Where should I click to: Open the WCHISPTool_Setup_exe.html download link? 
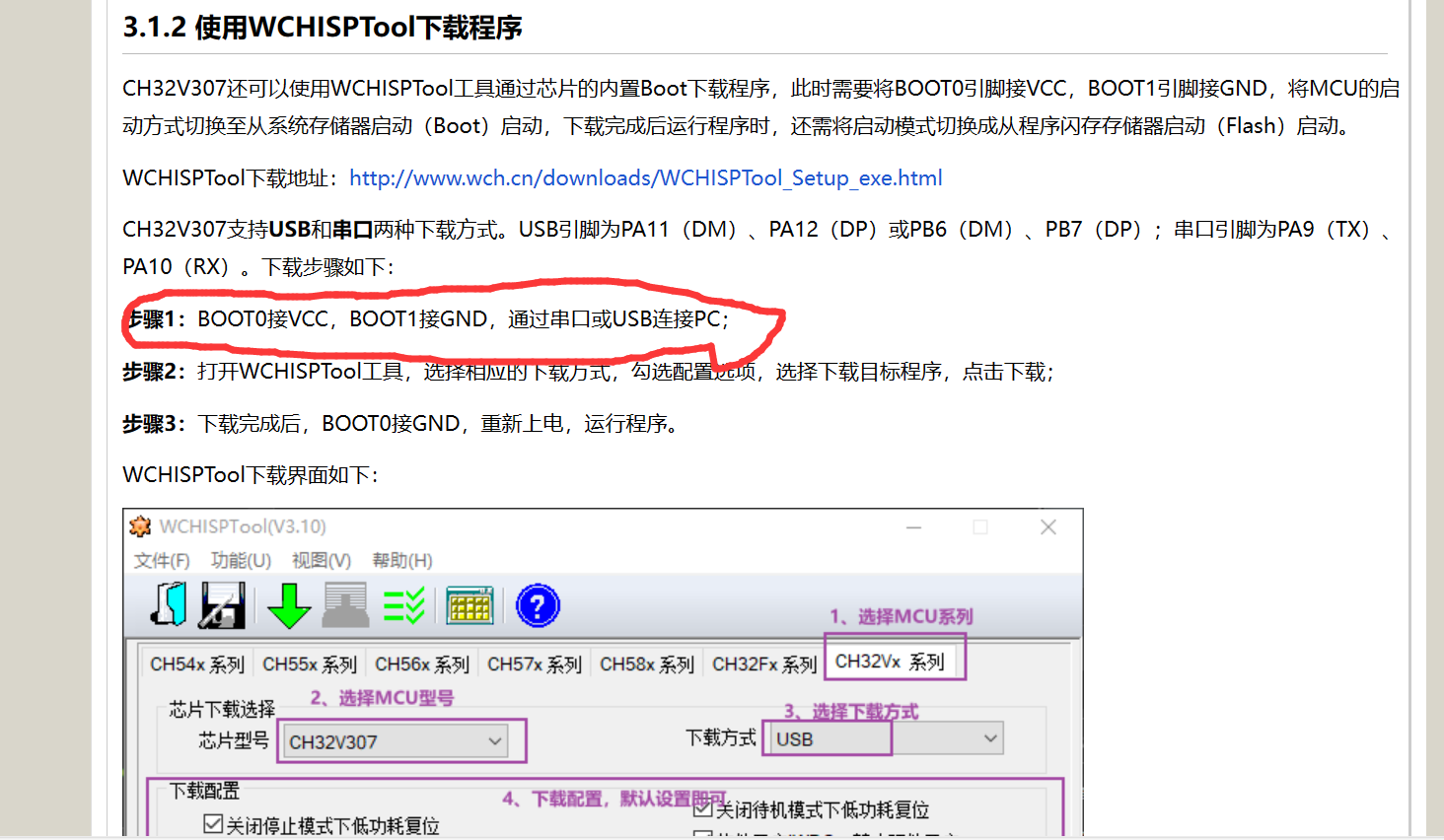(646, 178)
